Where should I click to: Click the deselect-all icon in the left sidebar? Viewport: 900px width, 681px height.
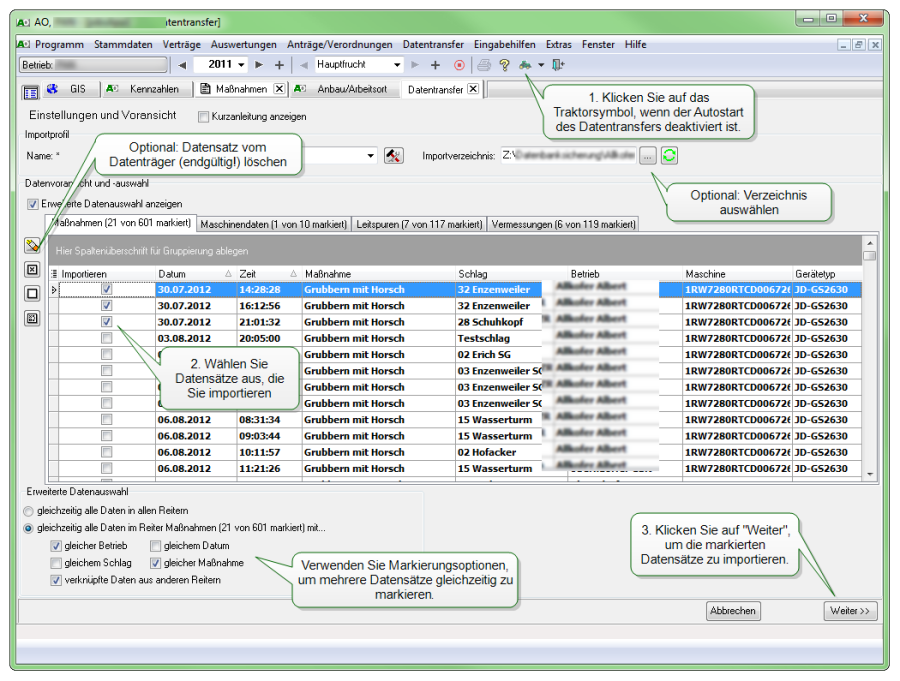(x=32, y=292)
